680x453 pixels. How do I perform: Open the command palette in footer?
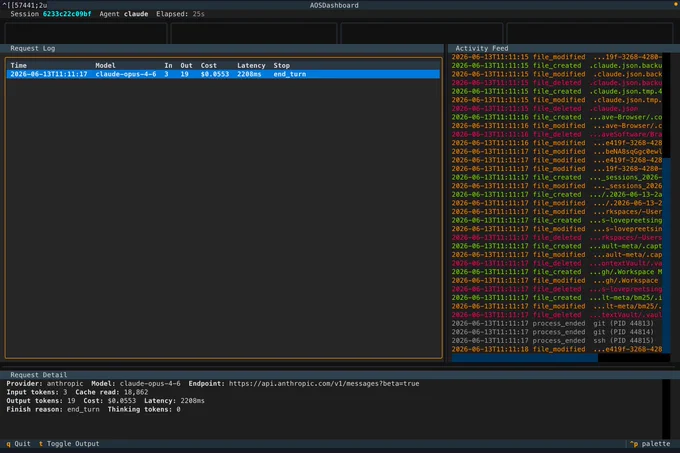pos(650,443)
